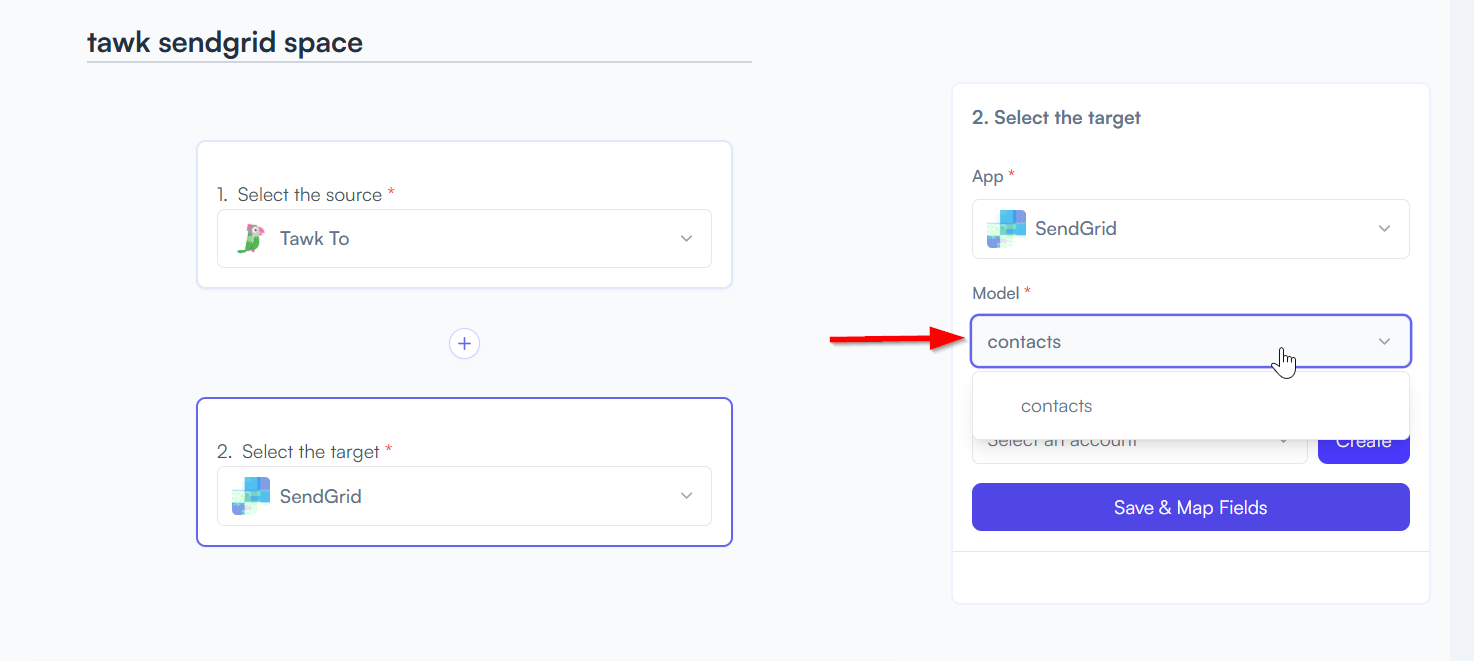Viewport: 1474px width, 661px height.
Task: Click the Create account button
Action: click(x=1364, y=447)
